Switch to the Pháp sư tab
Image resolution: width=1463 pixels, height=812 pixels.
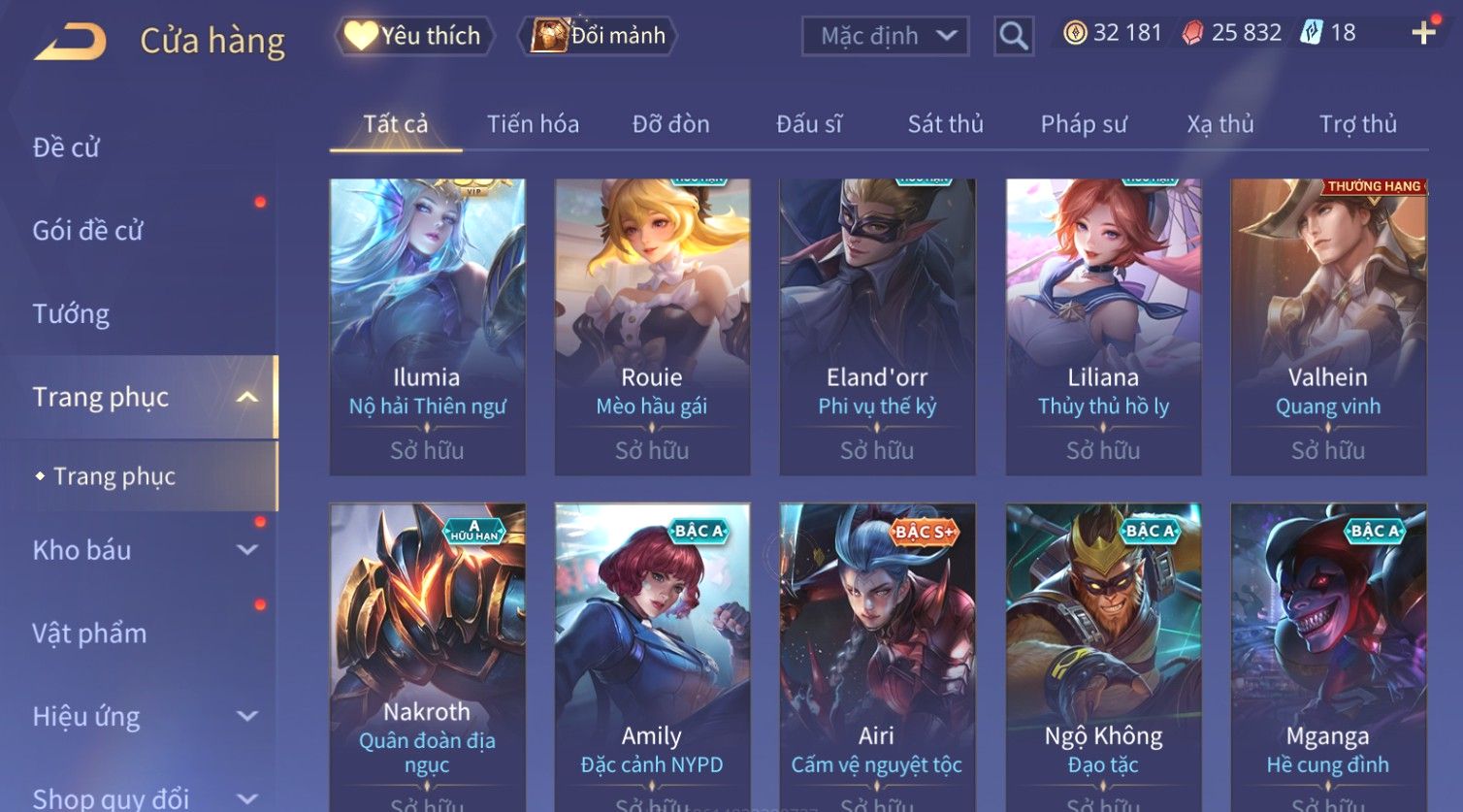[1084, 124]
